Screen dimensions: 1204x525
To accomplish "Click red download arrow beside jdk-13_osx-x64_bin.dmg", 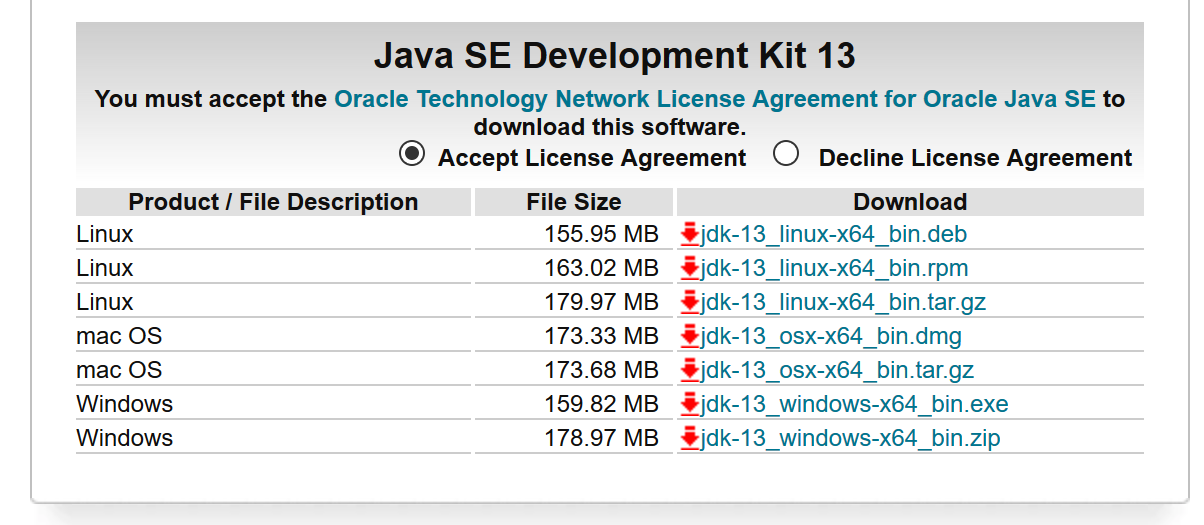I will coord(689,337).
